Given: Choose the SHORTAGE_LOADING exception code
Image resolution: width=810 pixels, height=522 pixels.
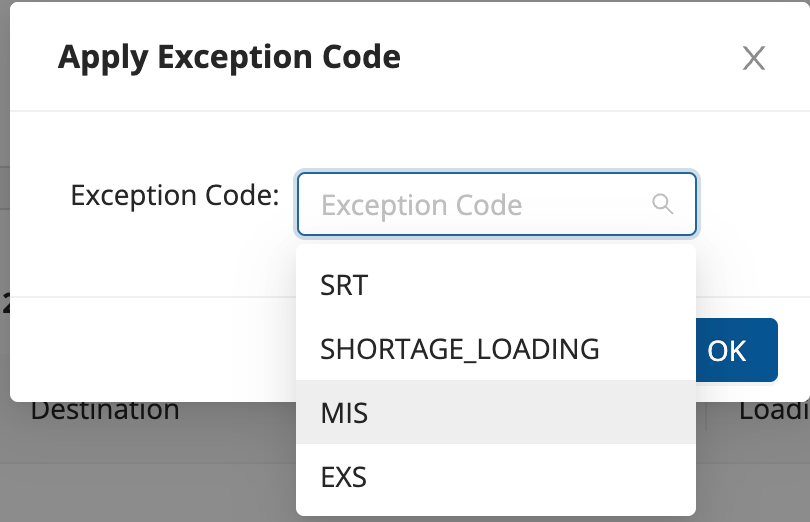Looking at the screenshot, I should coord(459,349).
